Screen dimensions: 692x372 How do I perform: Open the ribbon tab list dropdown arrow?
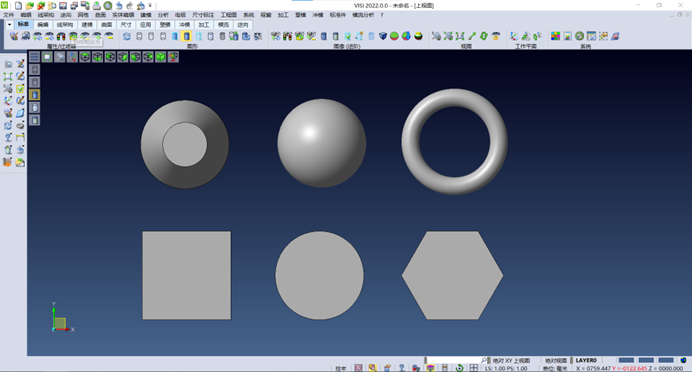pyautogui.click(x=9, y=25)
